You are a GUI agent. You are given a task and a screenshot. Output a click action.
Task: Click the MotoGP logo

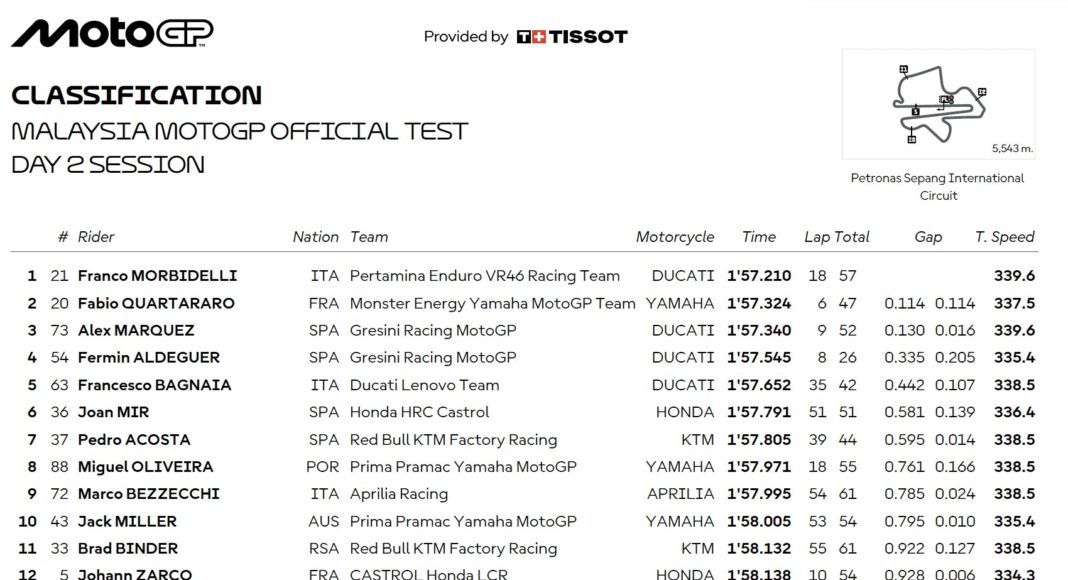(111, 33)
